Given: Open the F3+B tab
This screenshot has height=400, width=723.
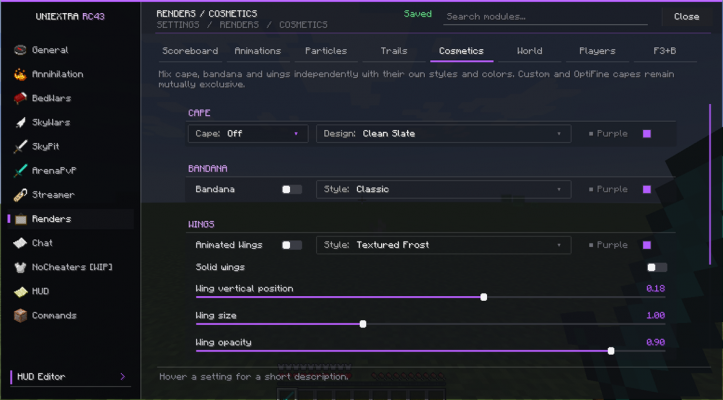Looking at the screenshot, I should point(665,51).
